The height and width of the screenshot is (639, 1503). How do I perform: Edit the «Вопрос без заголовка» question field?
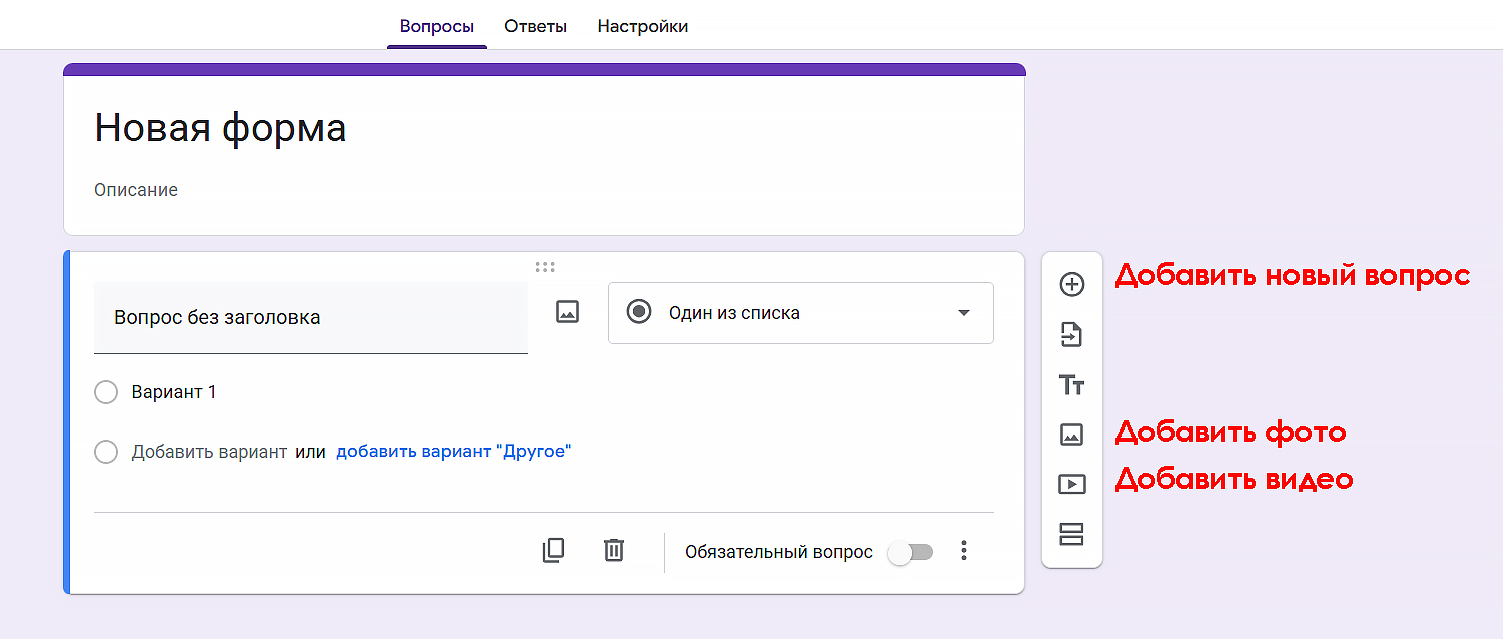coord(311,318)
